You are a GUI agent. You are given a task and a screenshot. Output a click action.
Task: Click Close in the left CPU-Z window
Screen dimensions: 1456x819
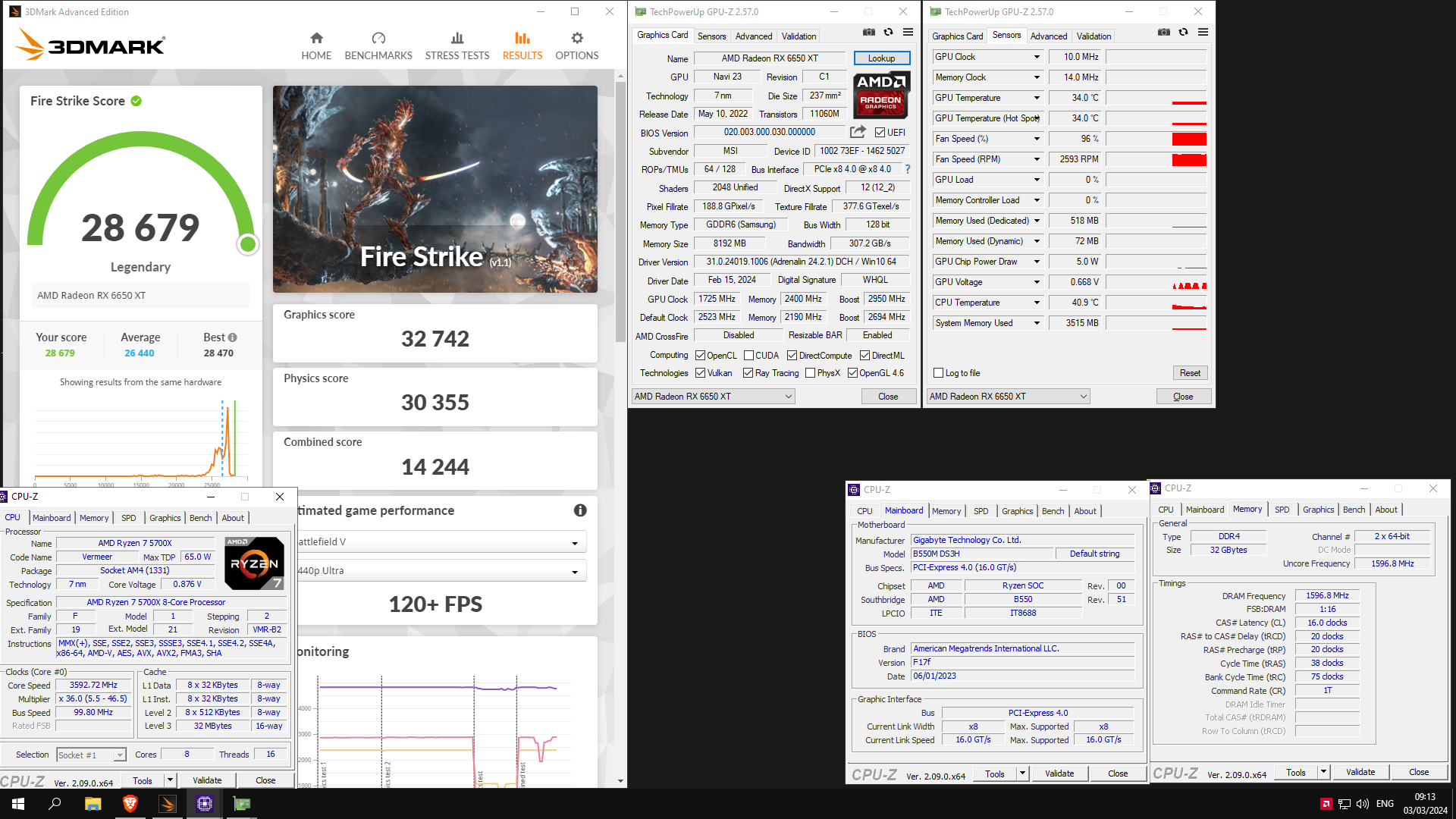click(265, 780)
